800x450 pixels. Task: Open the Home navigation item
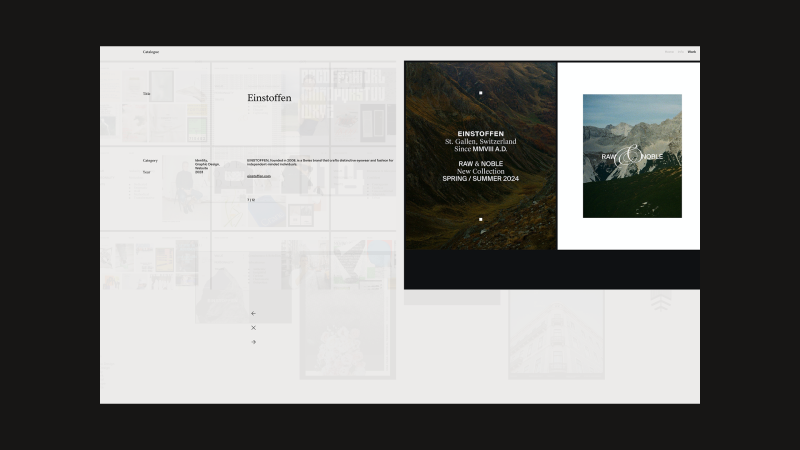669,52
